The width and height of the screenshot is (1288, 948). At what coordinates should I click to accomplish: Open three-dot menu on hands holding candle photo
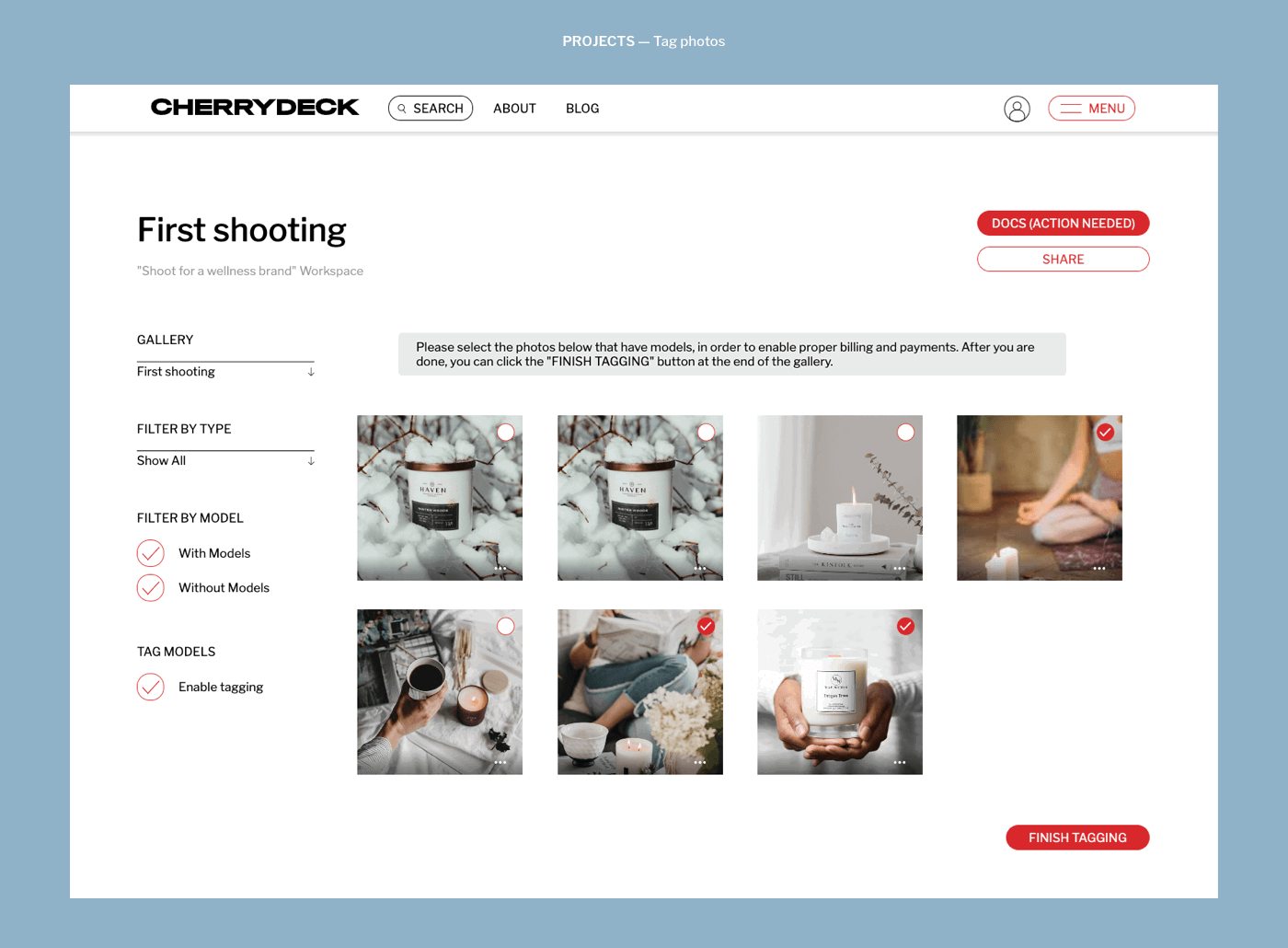click(x=899, y=763)
